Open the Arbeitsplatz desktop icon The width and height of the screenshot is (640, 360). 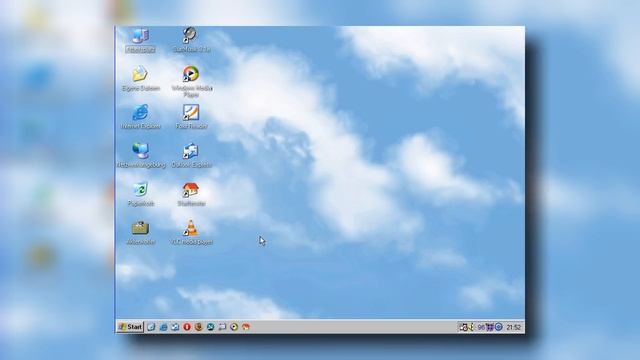tap(140, 40)
